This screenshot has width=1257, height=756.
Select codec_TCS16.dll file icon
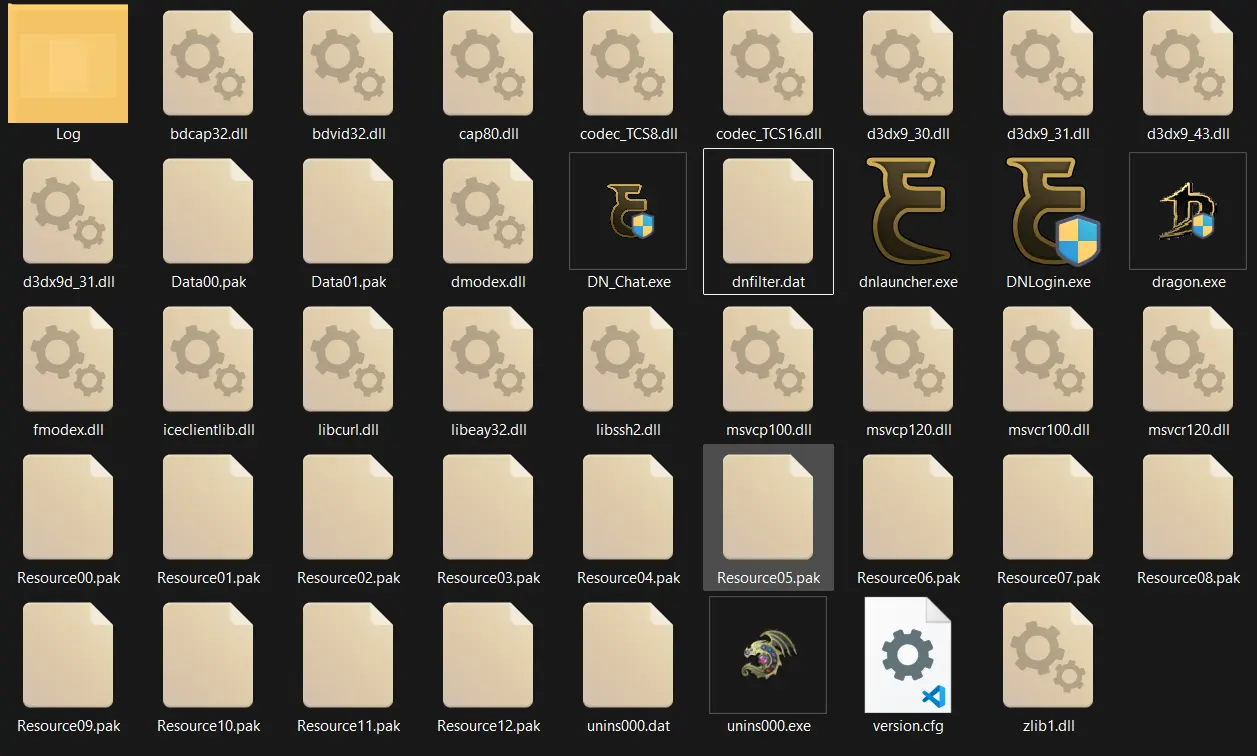coord(768,64)
